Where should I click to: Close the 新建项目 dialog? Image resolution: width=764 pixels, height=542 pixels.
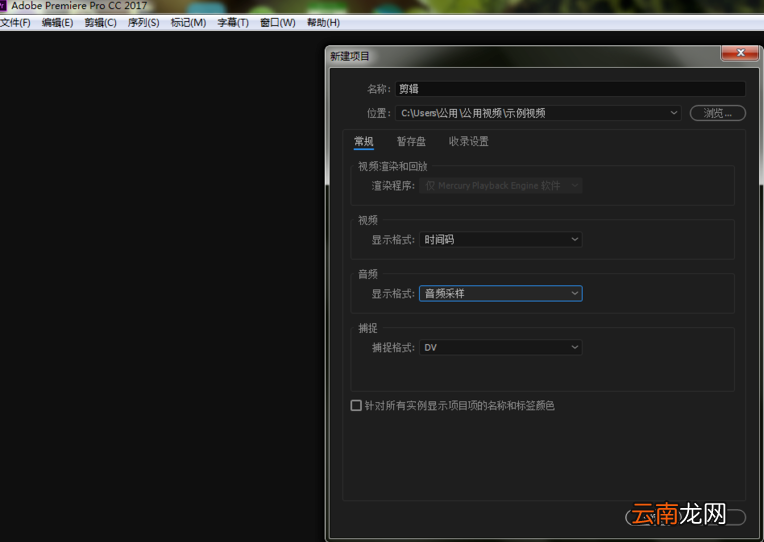[740, 53]
